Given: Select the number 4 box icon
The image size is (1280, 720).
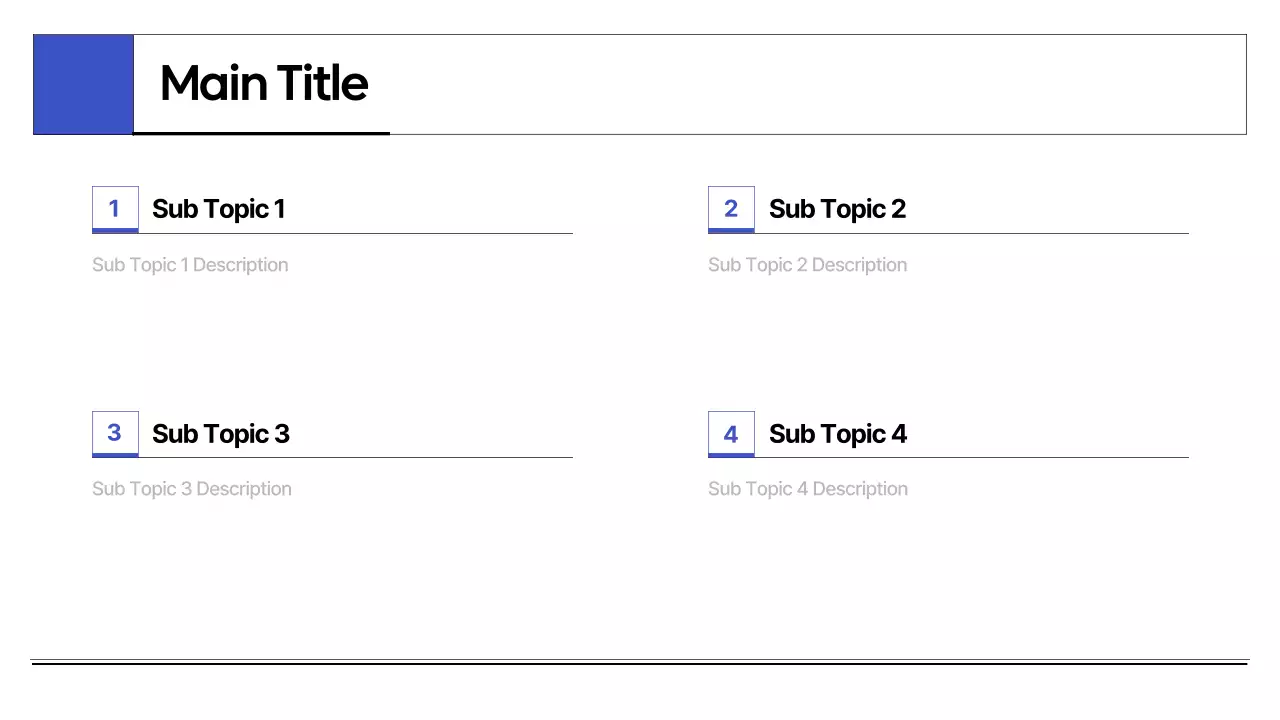Looking at the screenshot, I should pyautogui.click(x=731, y=434).
